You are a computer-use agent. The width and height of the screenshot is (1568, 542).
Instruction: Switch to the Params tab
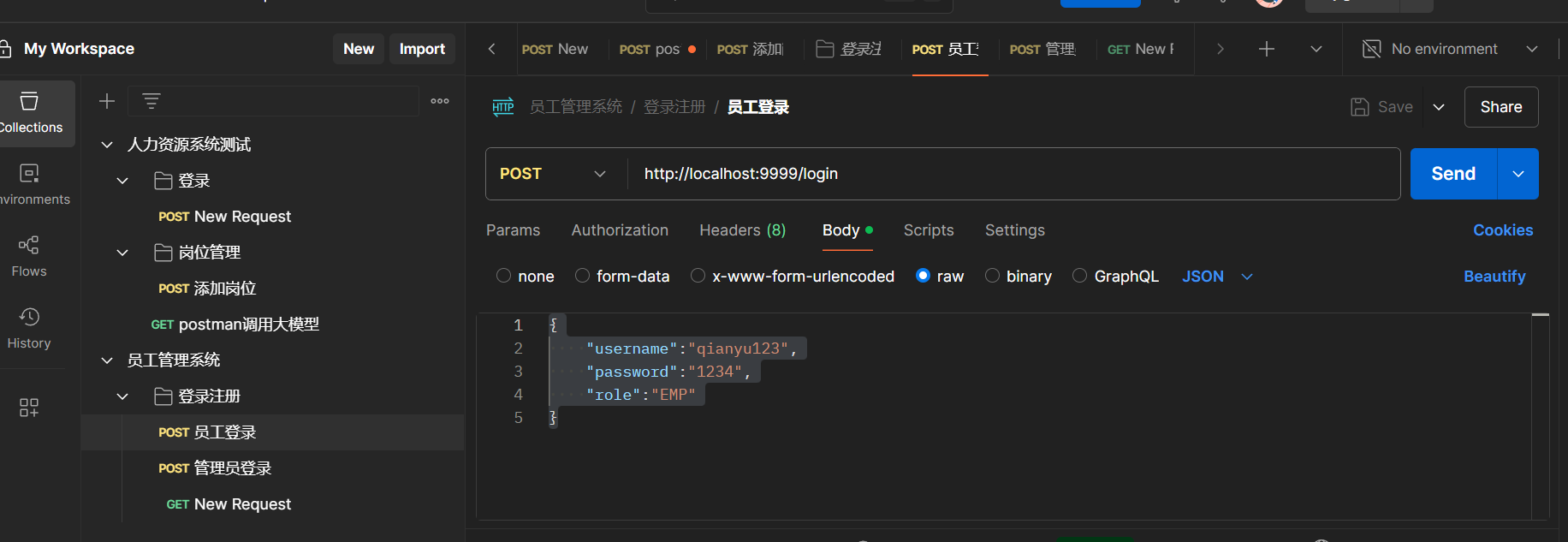[x=513, y=230]
